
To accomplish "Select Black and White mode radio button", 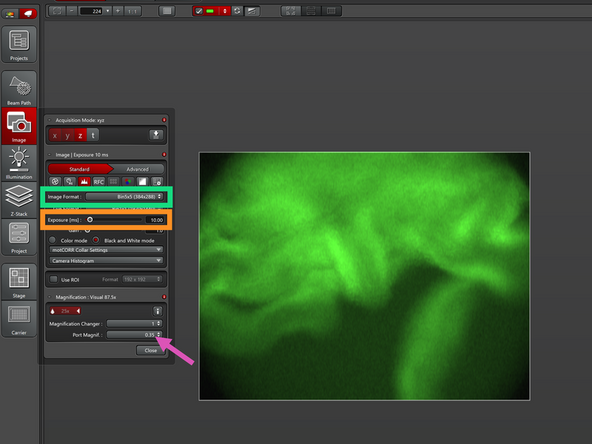I will 96,240.
